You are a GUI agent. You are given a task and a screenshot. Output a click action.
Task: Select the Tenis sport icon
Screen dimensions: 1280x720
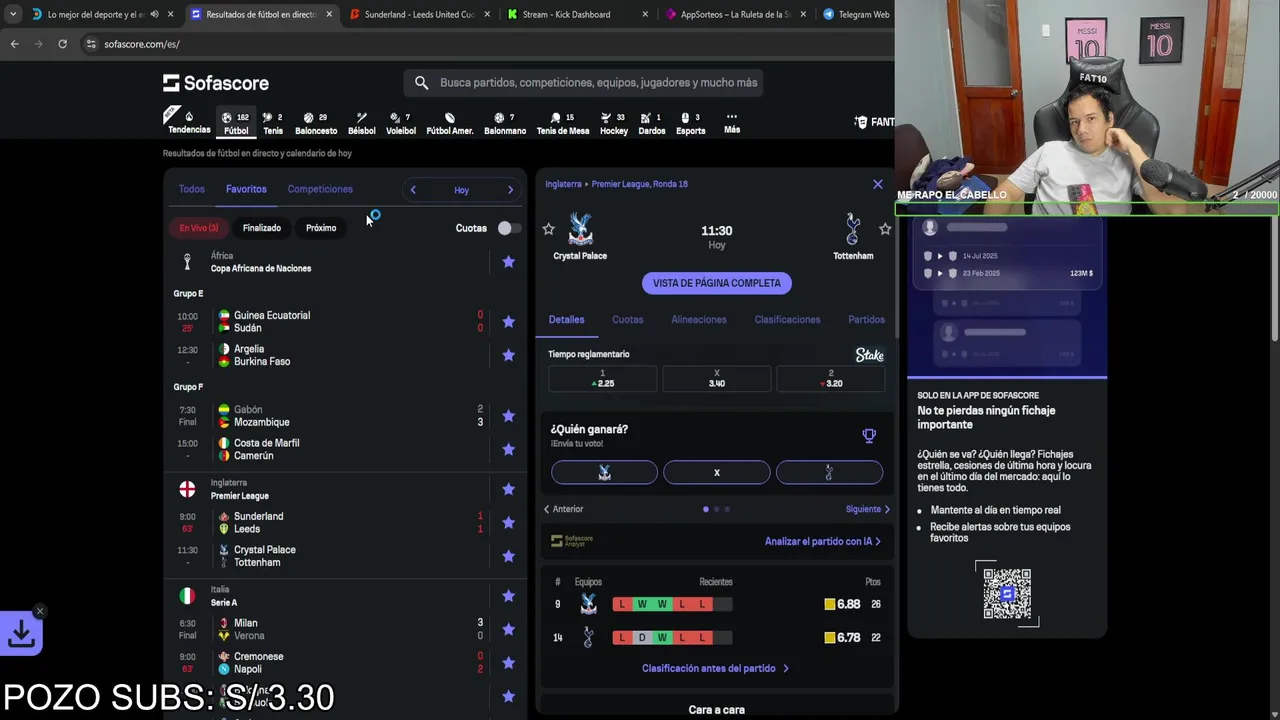pyautogui.click(x=273, y=123)
